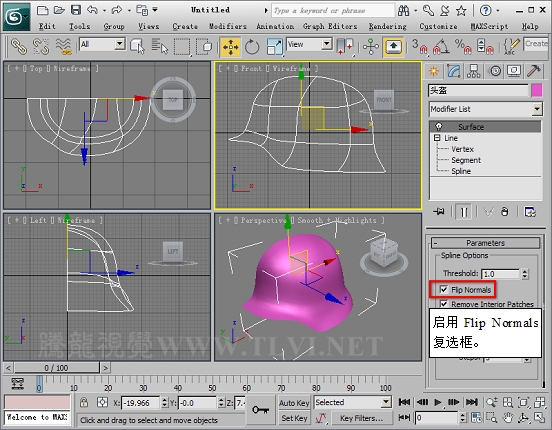Open the application logo menu button
Image resolution: width=552 pixels, height=430 pixels.
tap(17, 17)
